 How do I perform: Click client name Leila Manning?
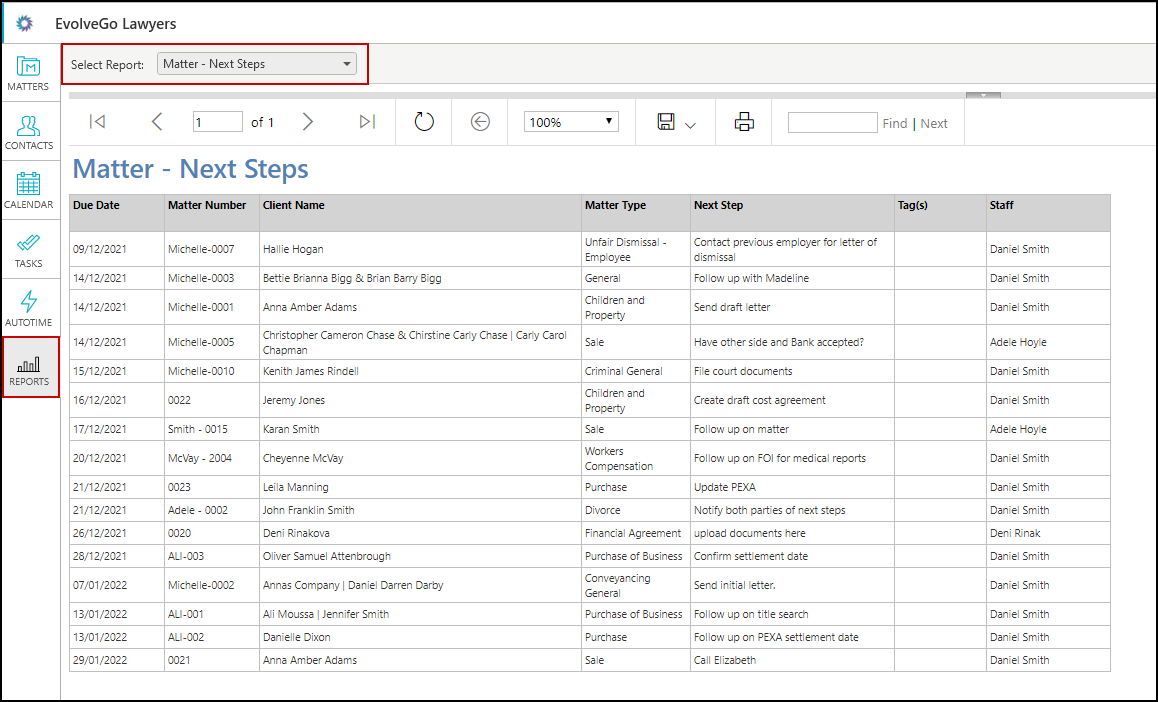click(295, 487)
